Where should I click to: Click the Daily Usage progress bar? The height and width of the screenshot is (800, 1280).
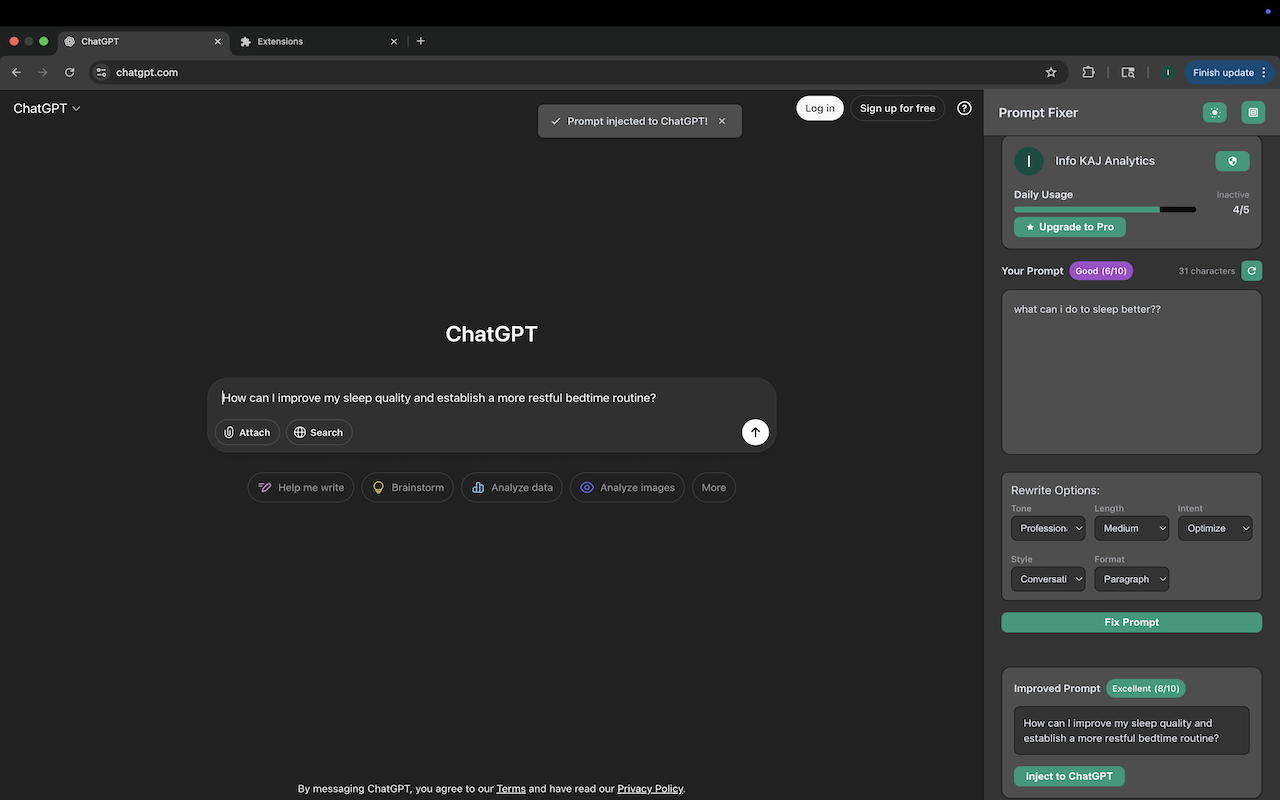pyautogui.click(x=1105, y=209)
